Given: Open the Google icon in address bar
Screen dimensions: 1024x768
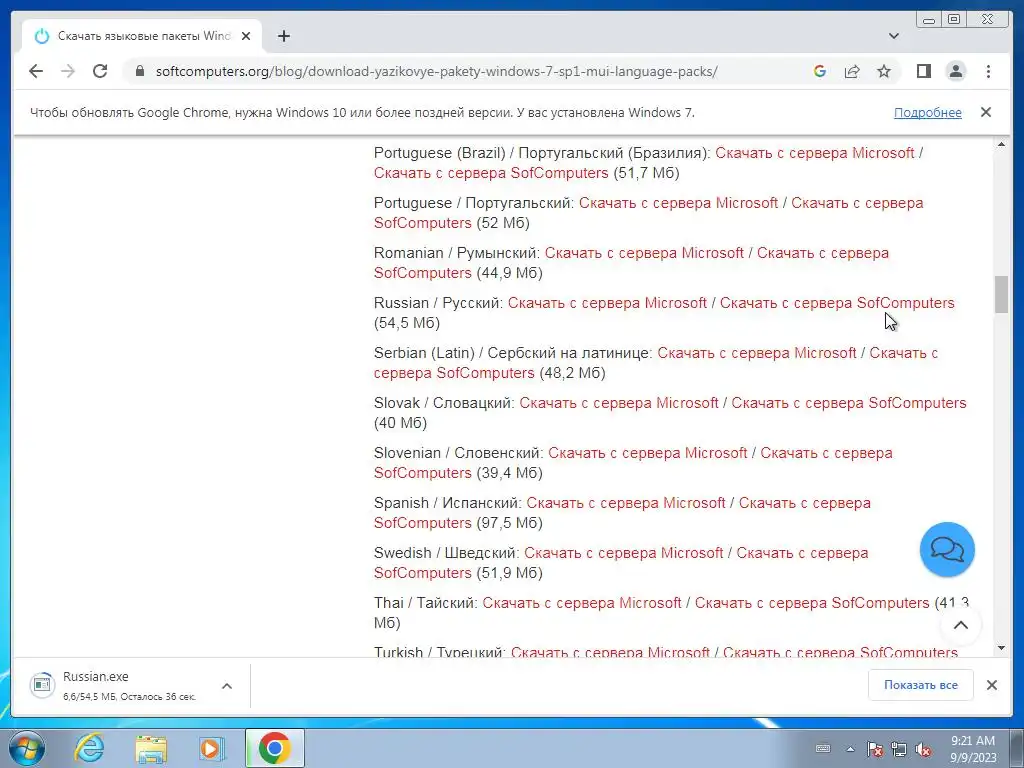Looking at the screenshot, I should click(x=820, y=71).
